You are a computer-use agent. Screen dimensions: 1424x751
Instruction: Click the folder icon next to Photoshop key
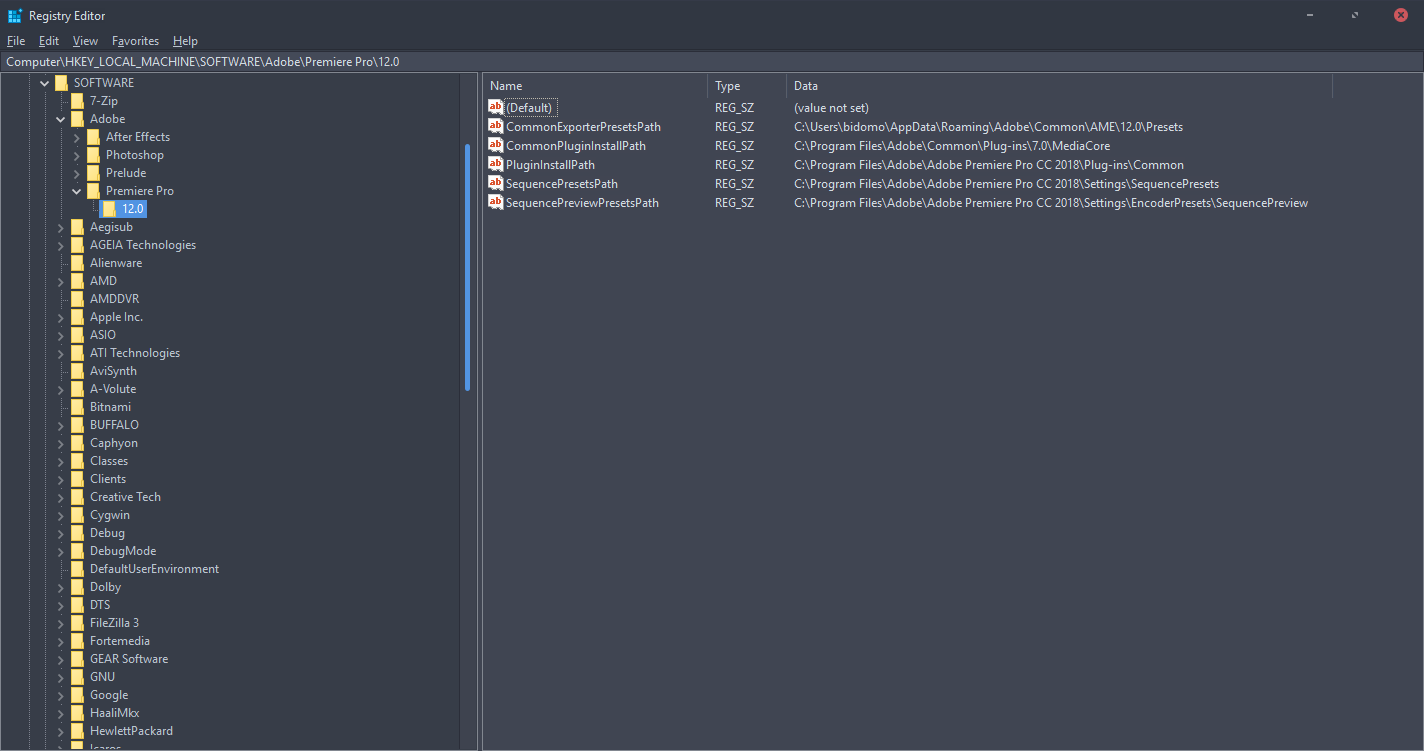[93, 155]
